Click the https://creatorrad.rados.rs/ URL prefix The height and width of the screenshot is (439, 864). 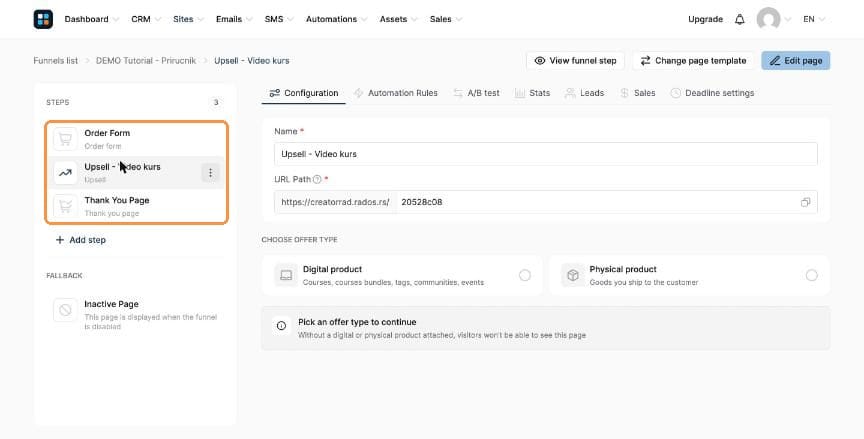click(x=335, y=202)
